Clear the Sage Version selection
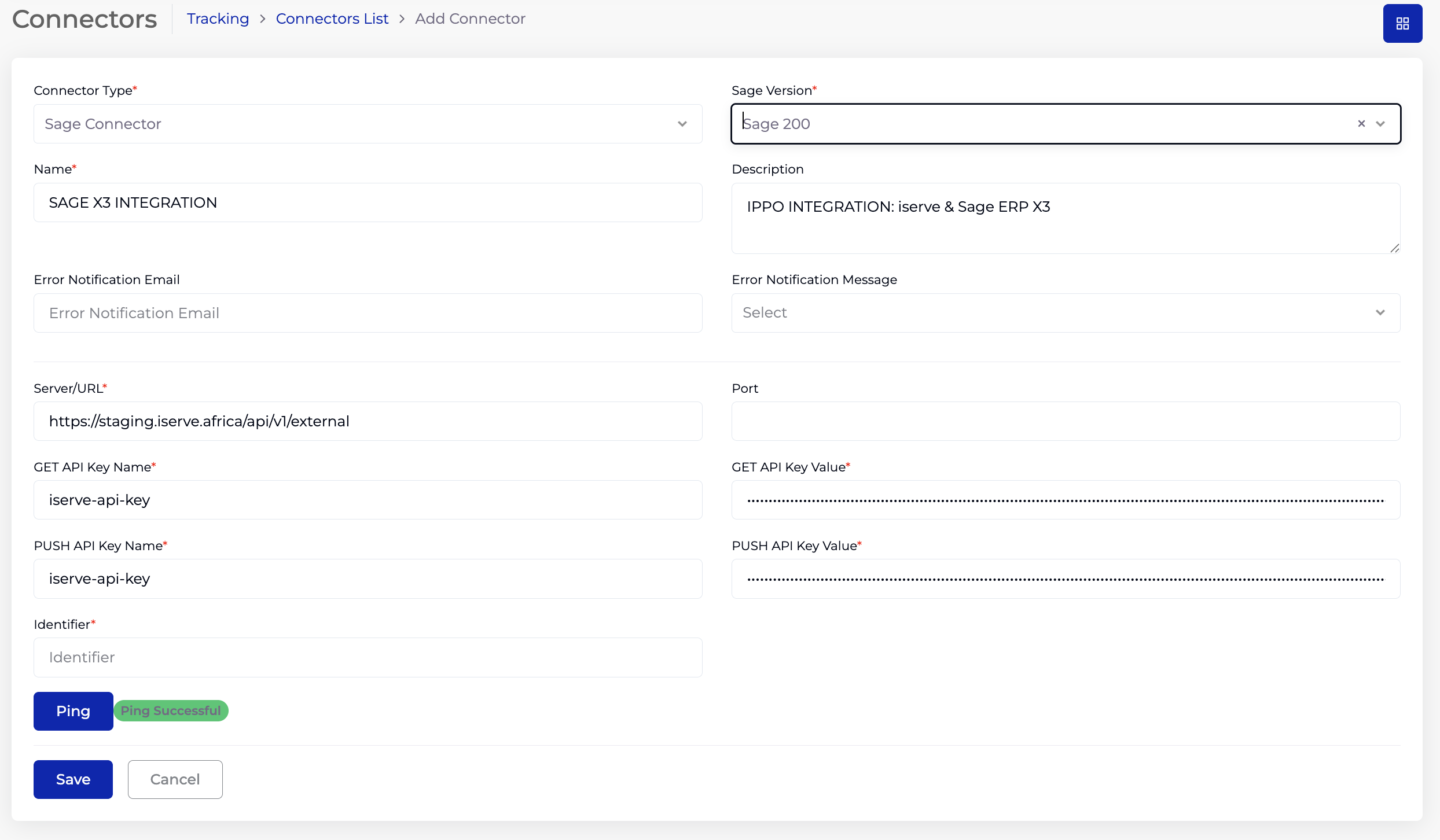The height and width of the screenshot is (840, 1440). 1361,124
